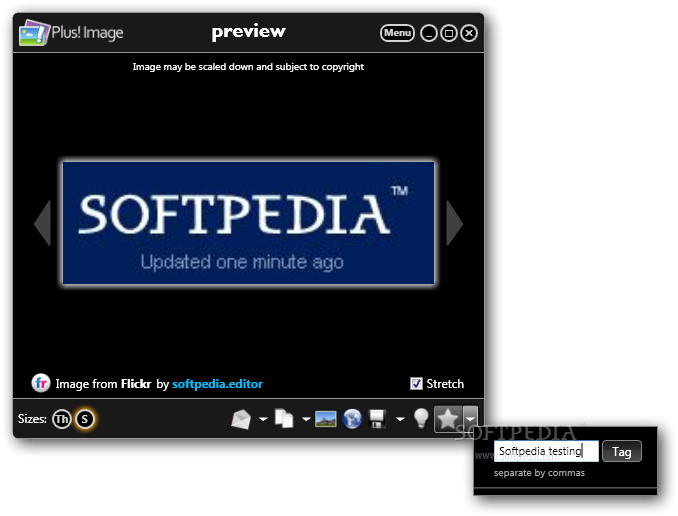Click the 'Sizes:' label
This screenshot has height=516, width=678.
click(x=32, y=419)
